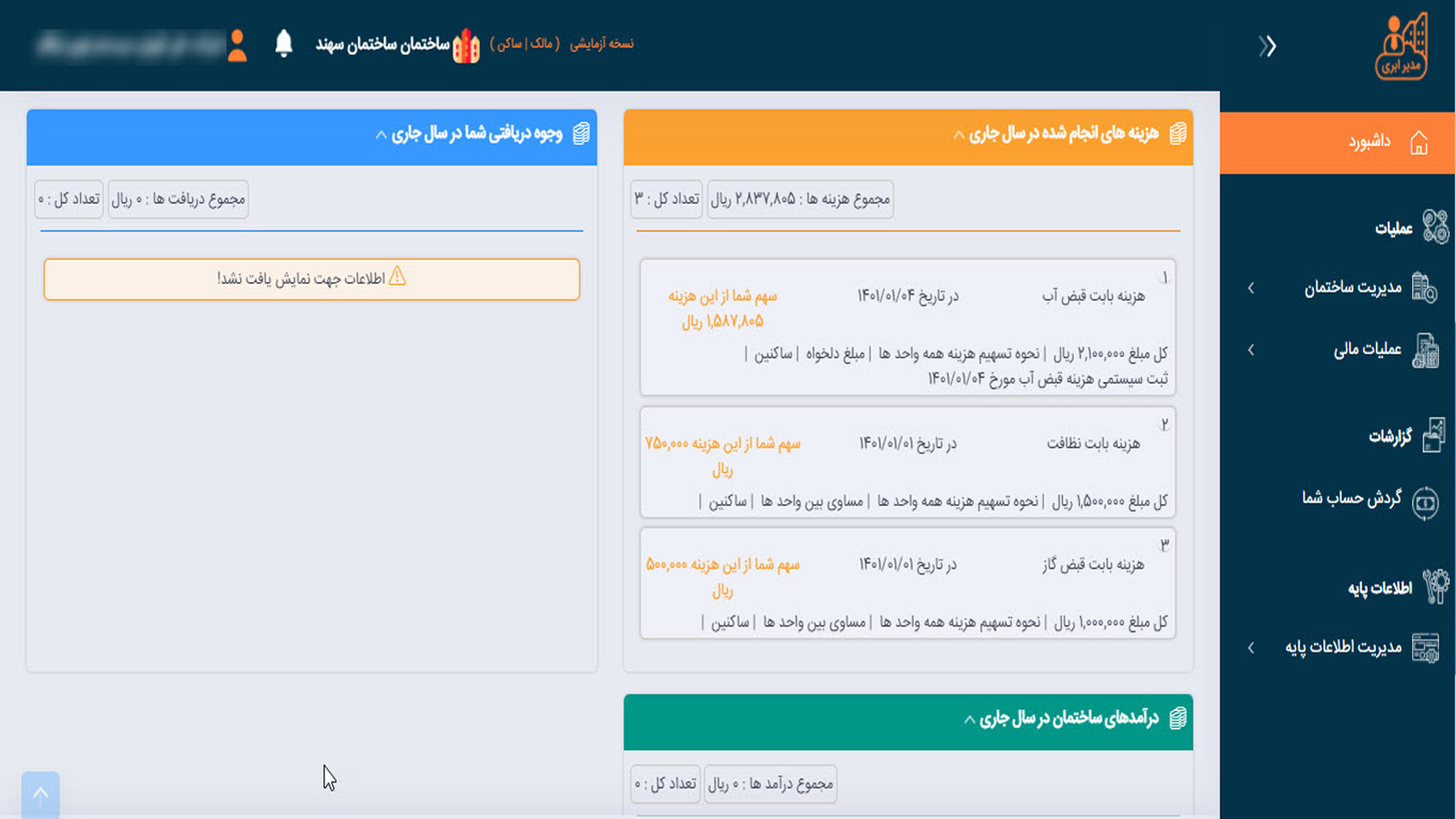Click the وجوه دریافتی شما در سال جاری title
The width and height of the screenshot is (1456, 819).
coord(477,134)
